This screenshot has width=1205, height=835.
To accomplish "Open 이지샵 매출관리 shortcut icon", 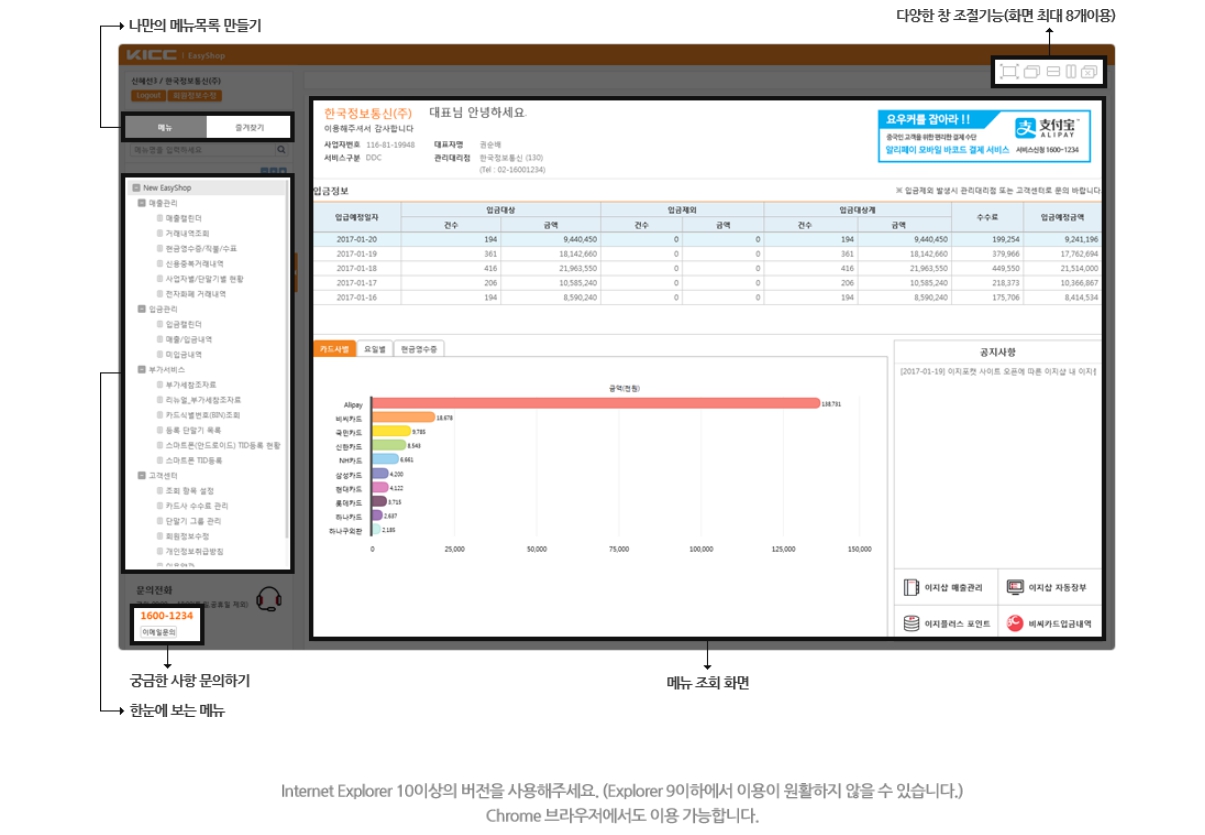I will [x=911, y=588].
